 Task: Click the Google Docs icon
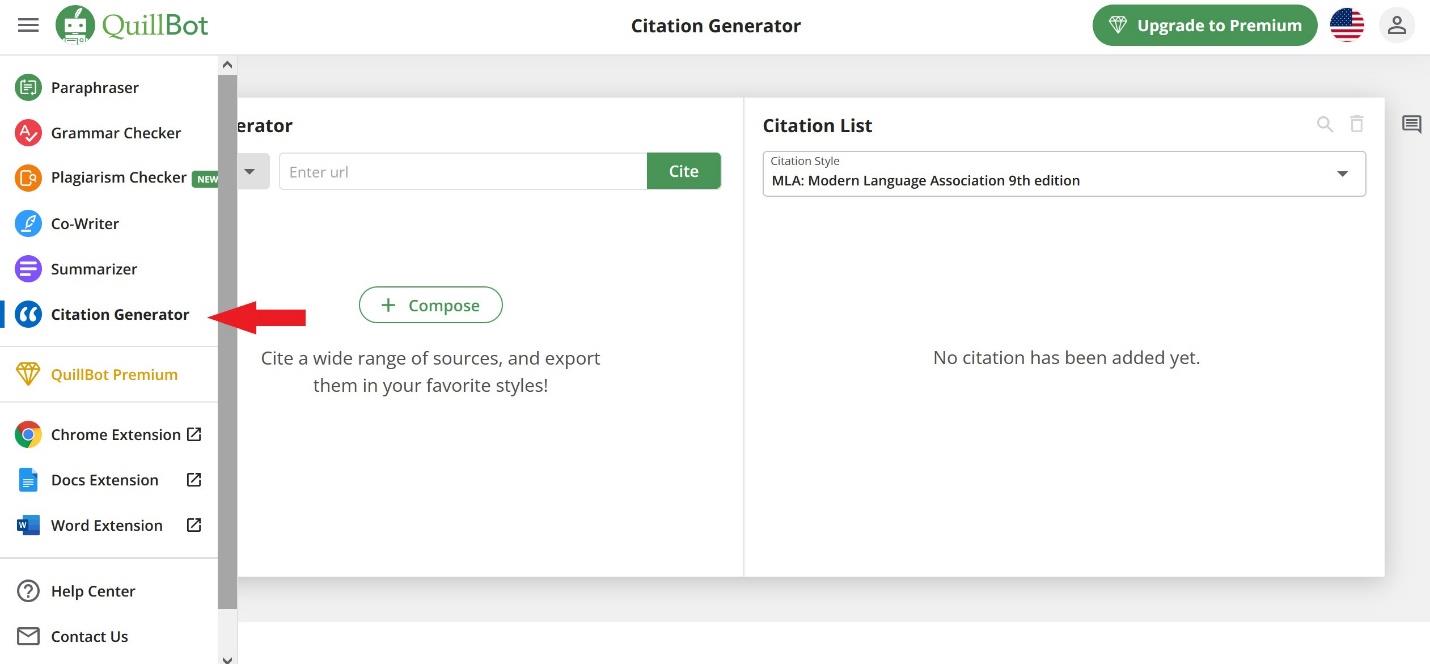click(x=28, y=480)
